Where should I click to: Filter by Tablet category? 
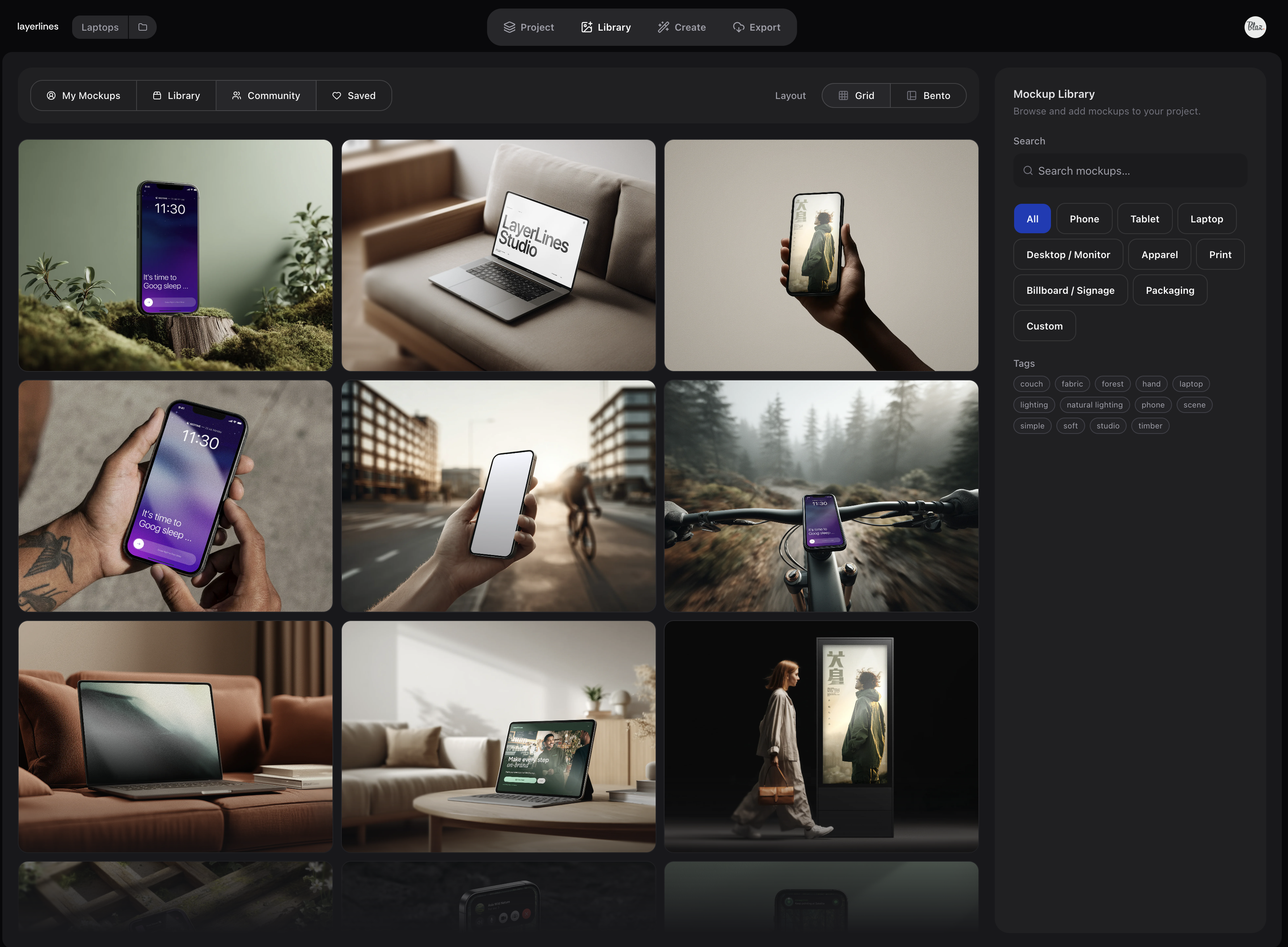1144,219
